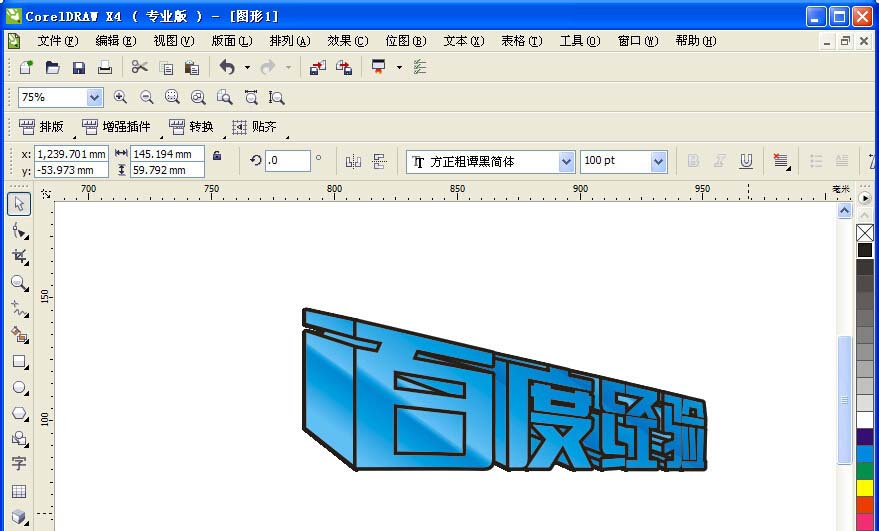Open the zoom level 75% dropdown
This screenshot has width=879, height=531.
94,98
